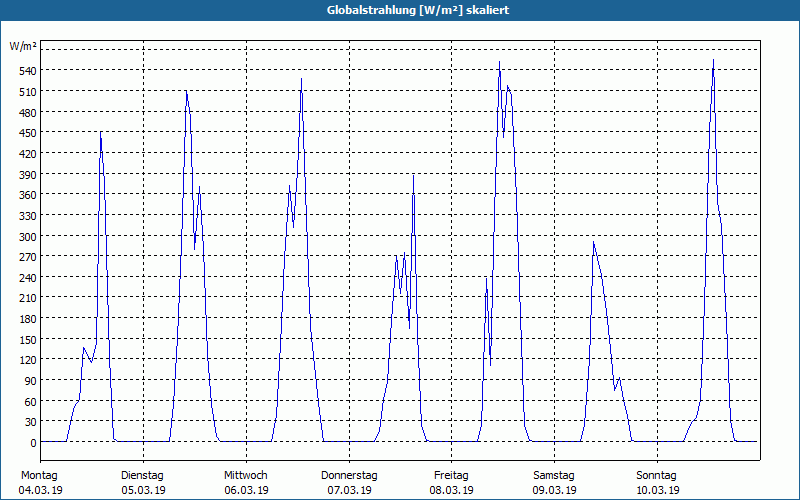
Task: Click the 180 y-axis value
Action: (27, 319)
